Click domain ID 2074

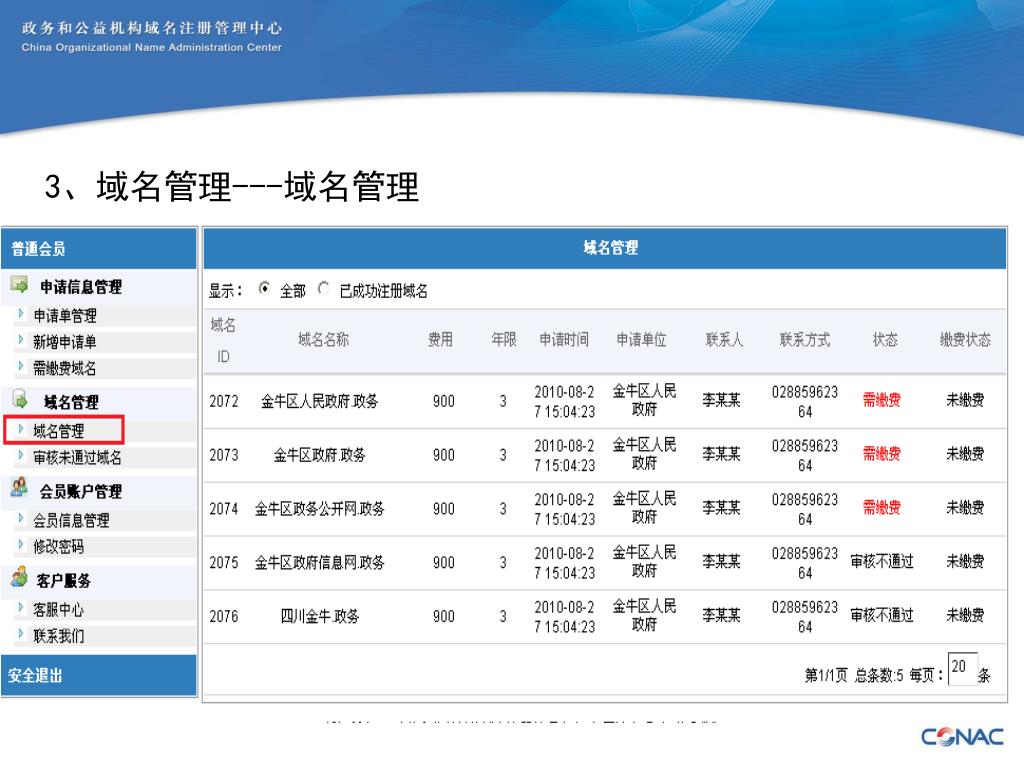coord(223,509)
